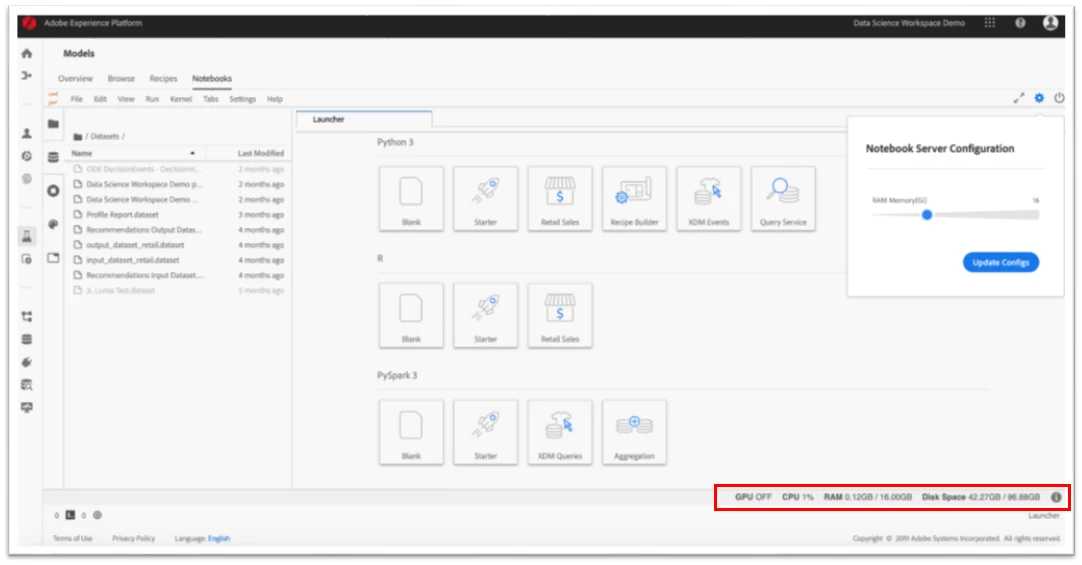
Task: Open the data explorer icon in the JupyterLab sidebar
Action: point(53,157)
